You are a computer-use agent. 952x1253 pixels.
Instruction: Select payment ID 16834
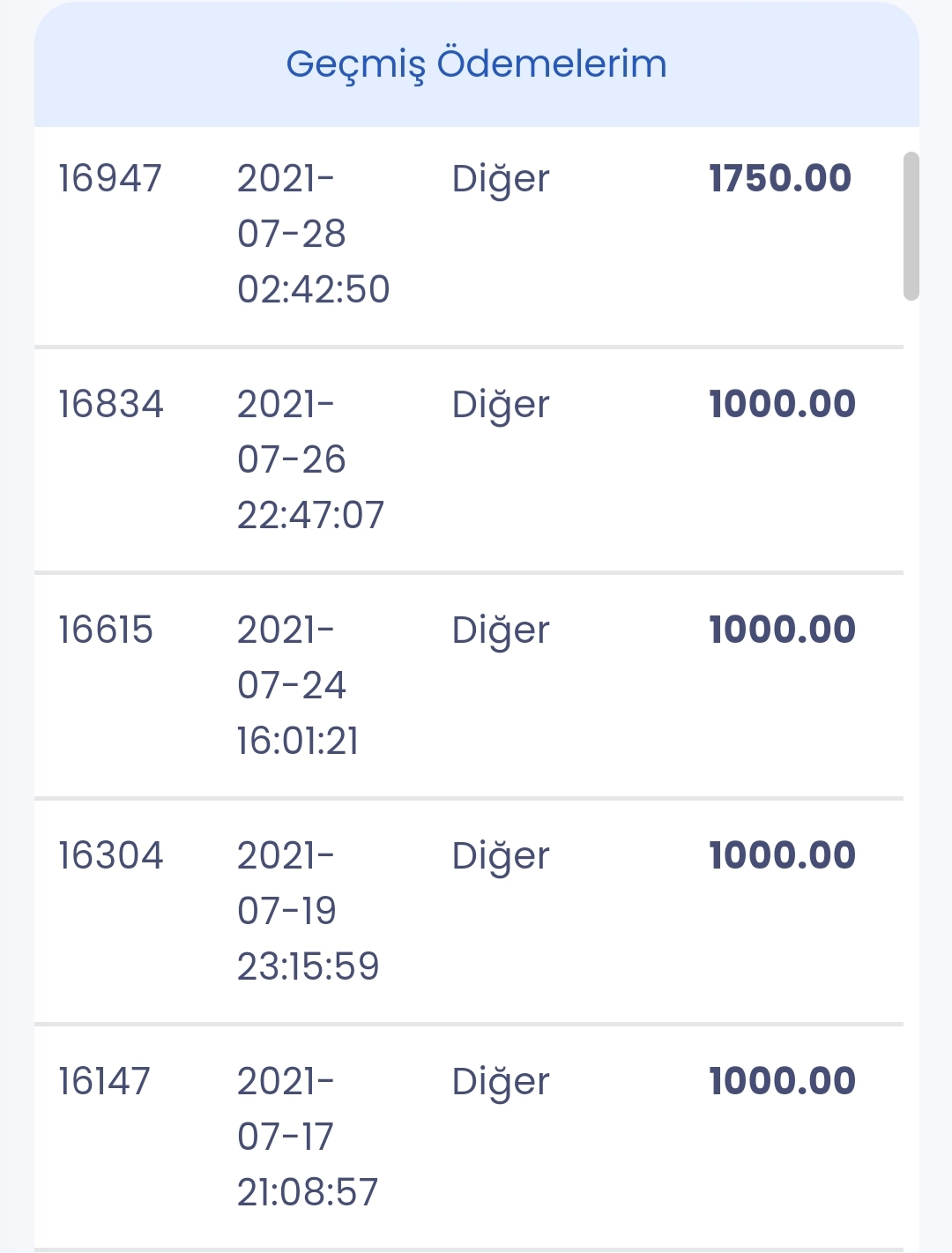coord(111,404)
